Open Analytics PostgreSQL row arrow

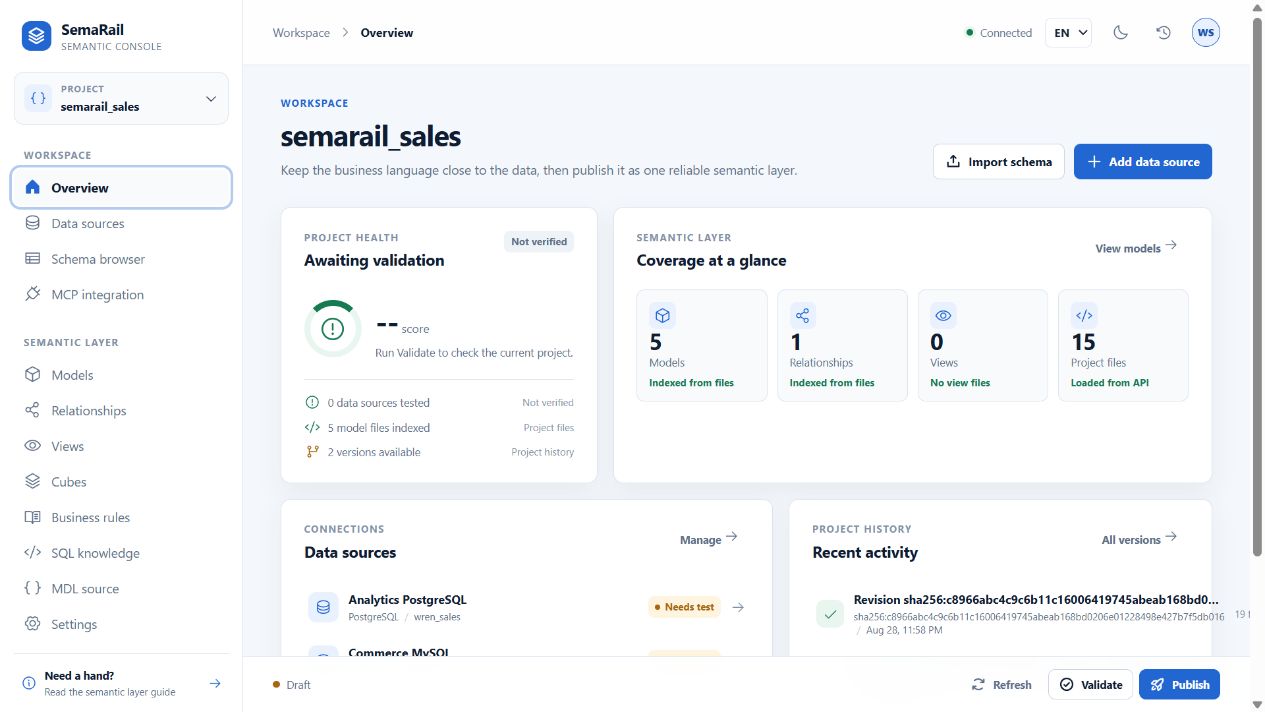738,607
